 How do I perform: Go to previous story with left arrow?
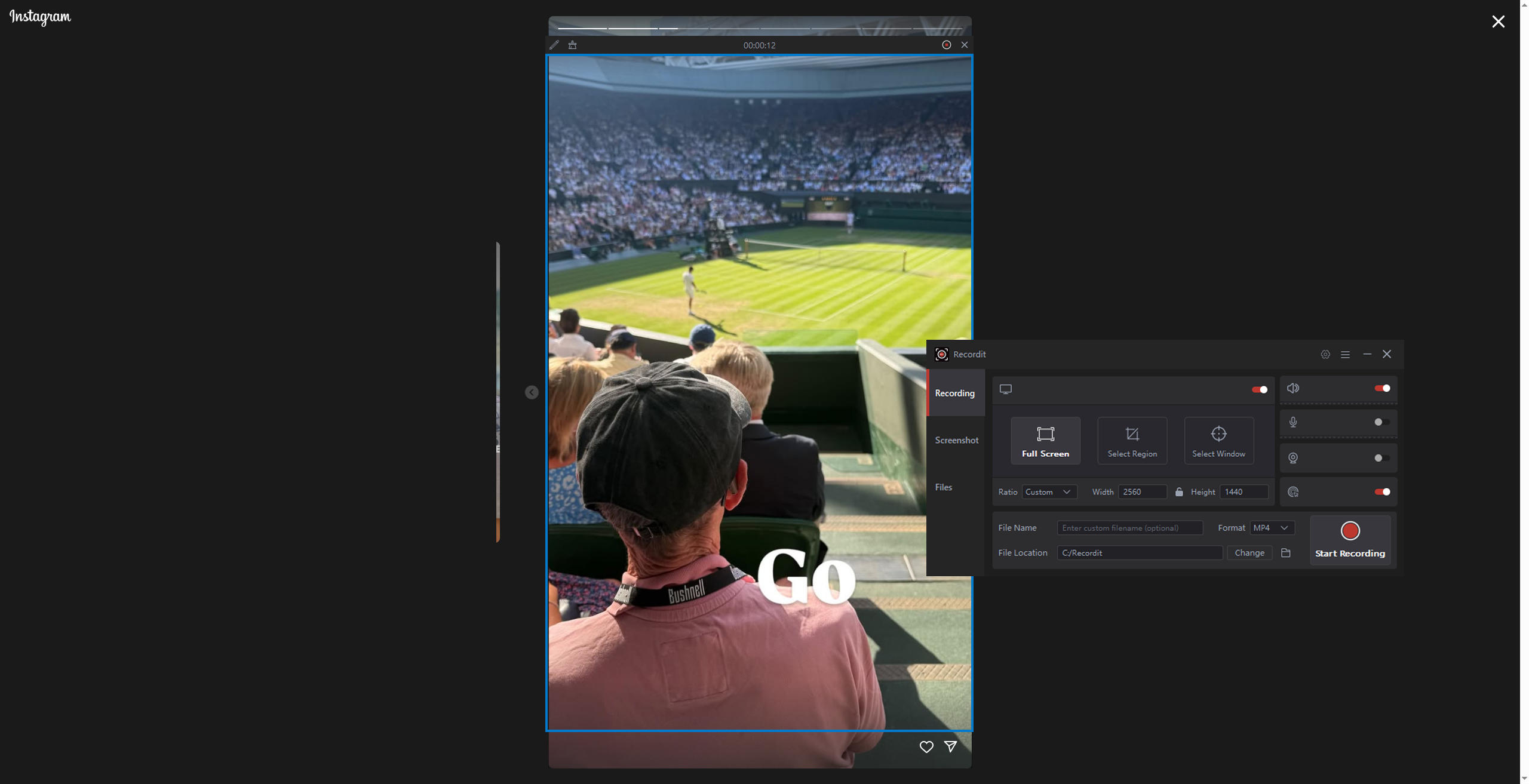click(532, 392)
